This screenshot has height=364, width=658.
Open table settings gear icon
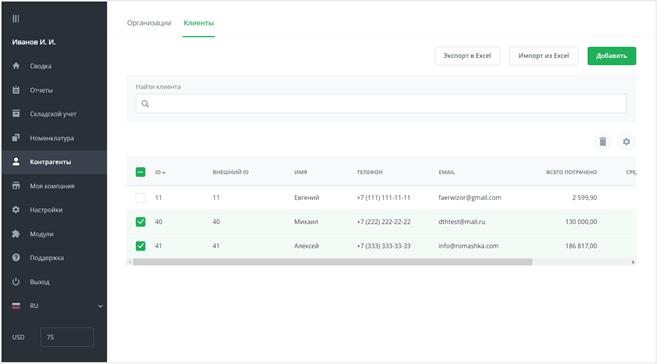point(626,142)
